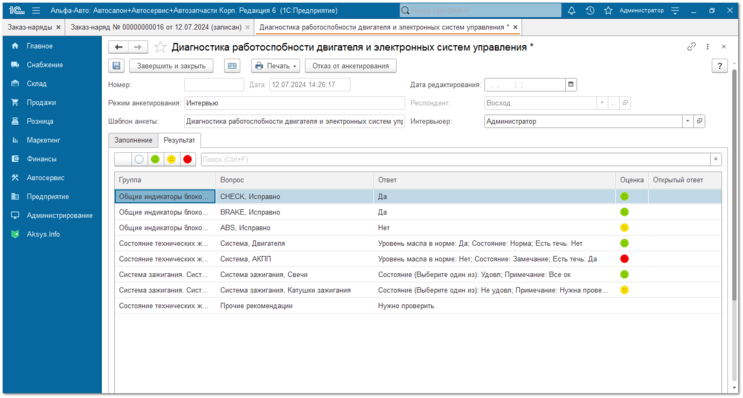Toggle empty-circle rating filter
Image resolution: width=743 pixels, height=398 pixels.
[x=139, y=159]
